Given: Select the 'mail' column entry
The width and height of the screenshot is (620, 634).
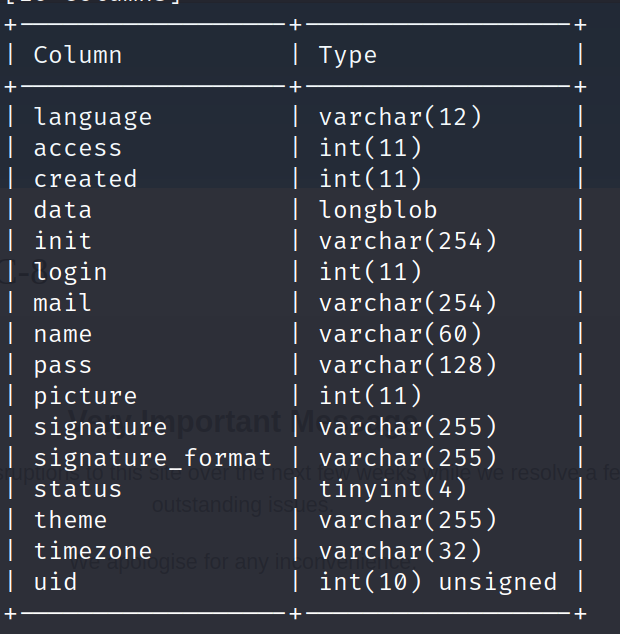Looking at the screenshot, I should [63, 303].
